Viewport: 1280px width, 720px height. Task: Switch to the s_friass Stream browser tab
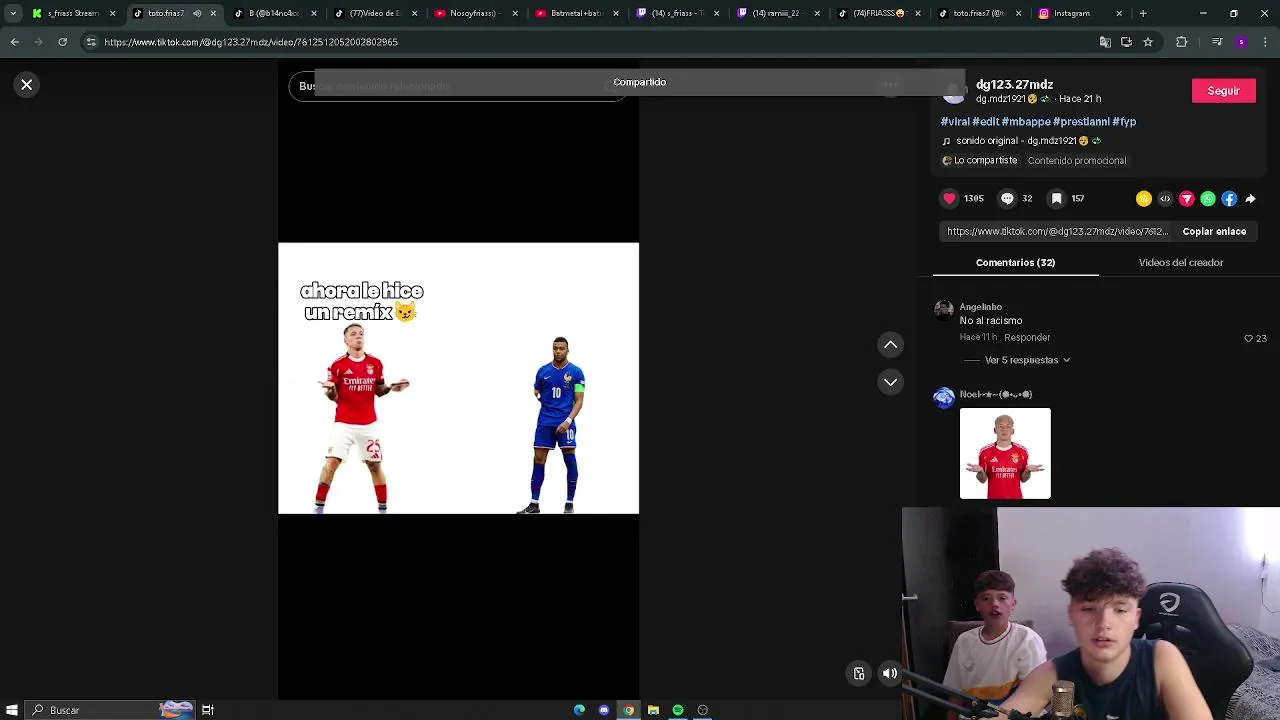72,13
